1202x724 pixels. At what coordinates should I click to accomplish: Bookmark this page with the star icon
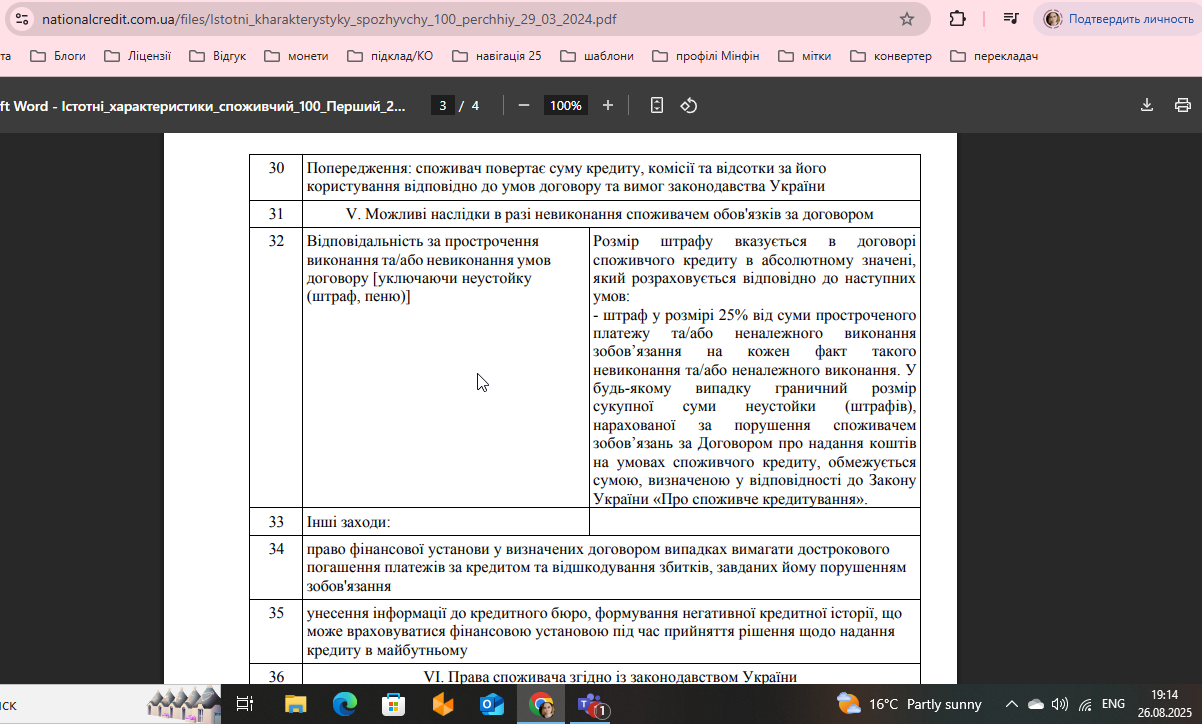pyautogui.click(x=907, y=19)
